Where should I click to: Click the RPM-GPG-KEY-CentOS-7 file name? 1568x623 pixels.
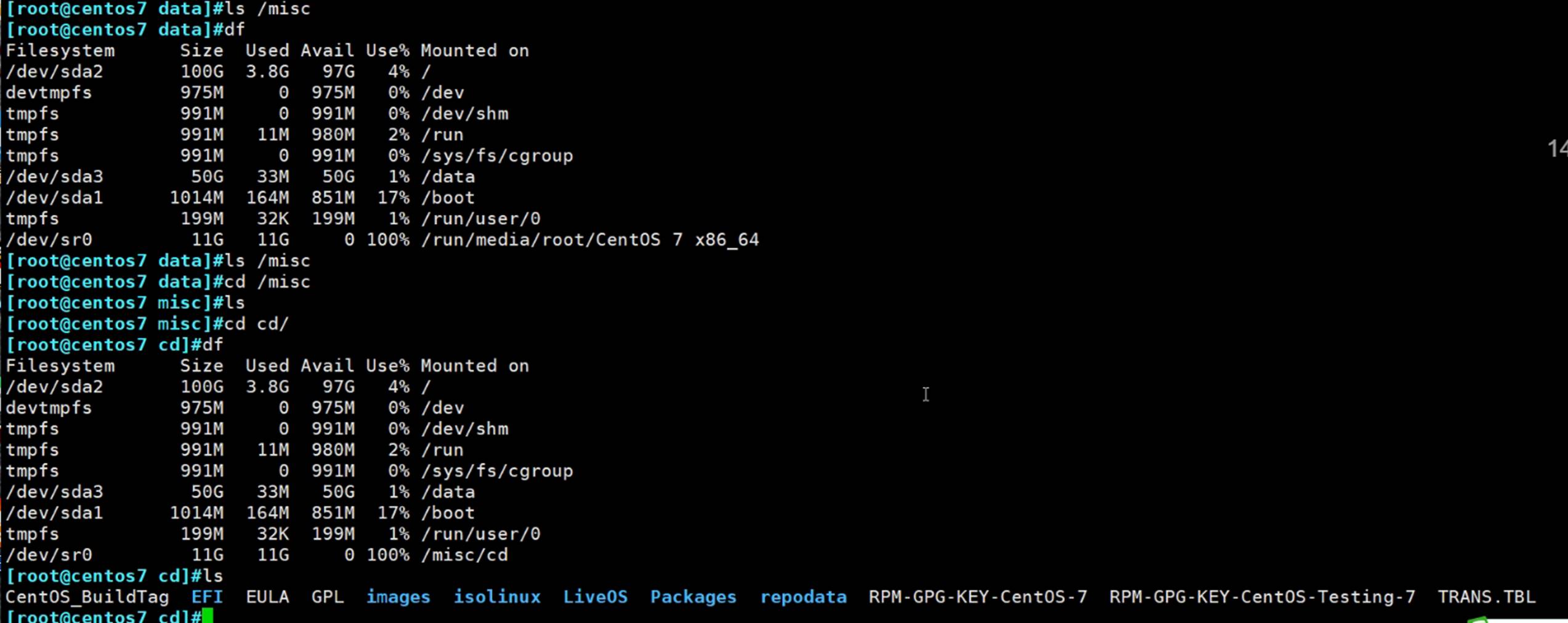[977, 597]
